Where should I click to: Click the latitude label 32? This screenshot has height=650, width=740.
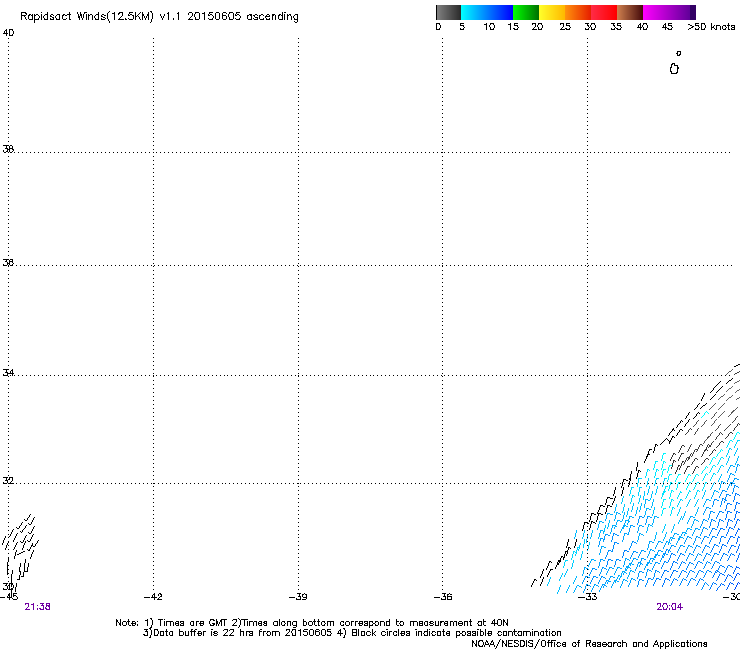point(8,481)
